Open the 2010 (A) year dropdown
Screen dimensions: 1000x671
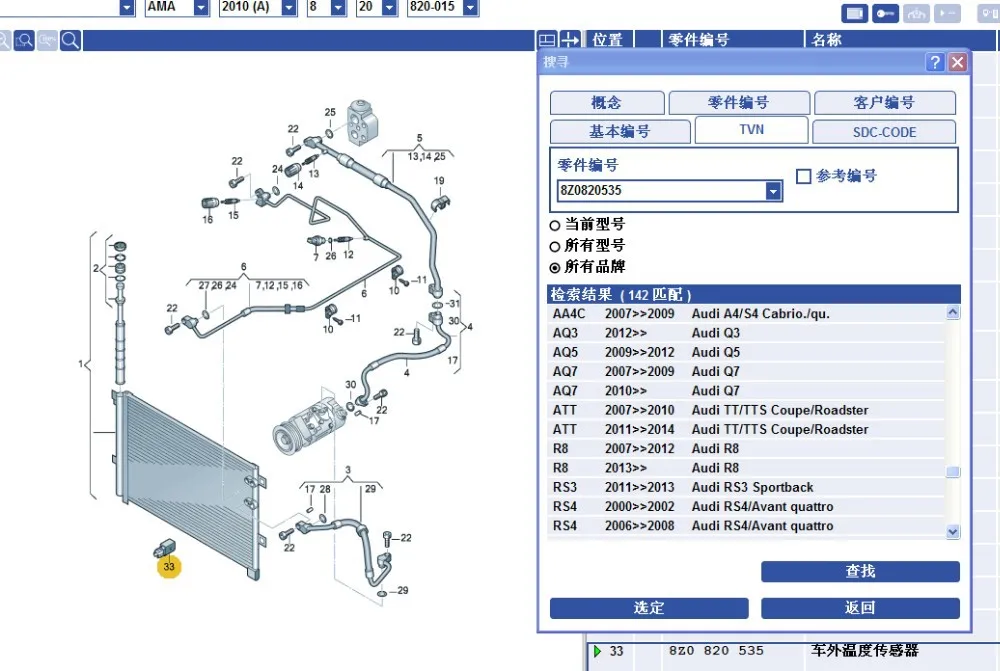290,8
